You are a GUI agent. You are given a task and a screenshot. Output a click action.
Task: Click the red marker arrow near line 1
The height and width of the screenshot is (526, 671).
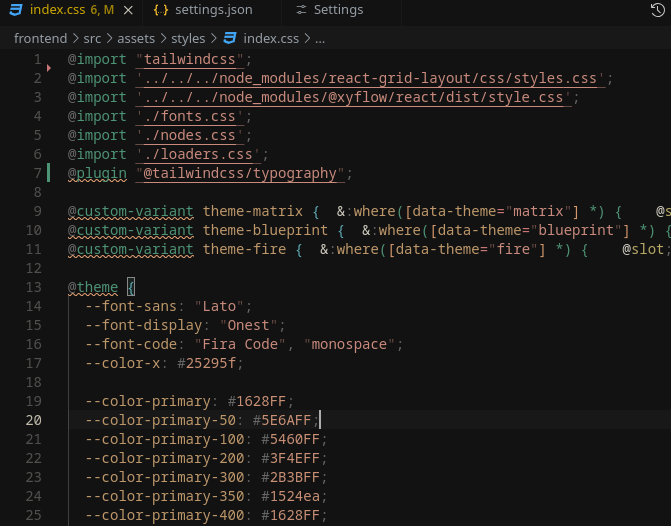pyautogui.click(x=49, y=68)
